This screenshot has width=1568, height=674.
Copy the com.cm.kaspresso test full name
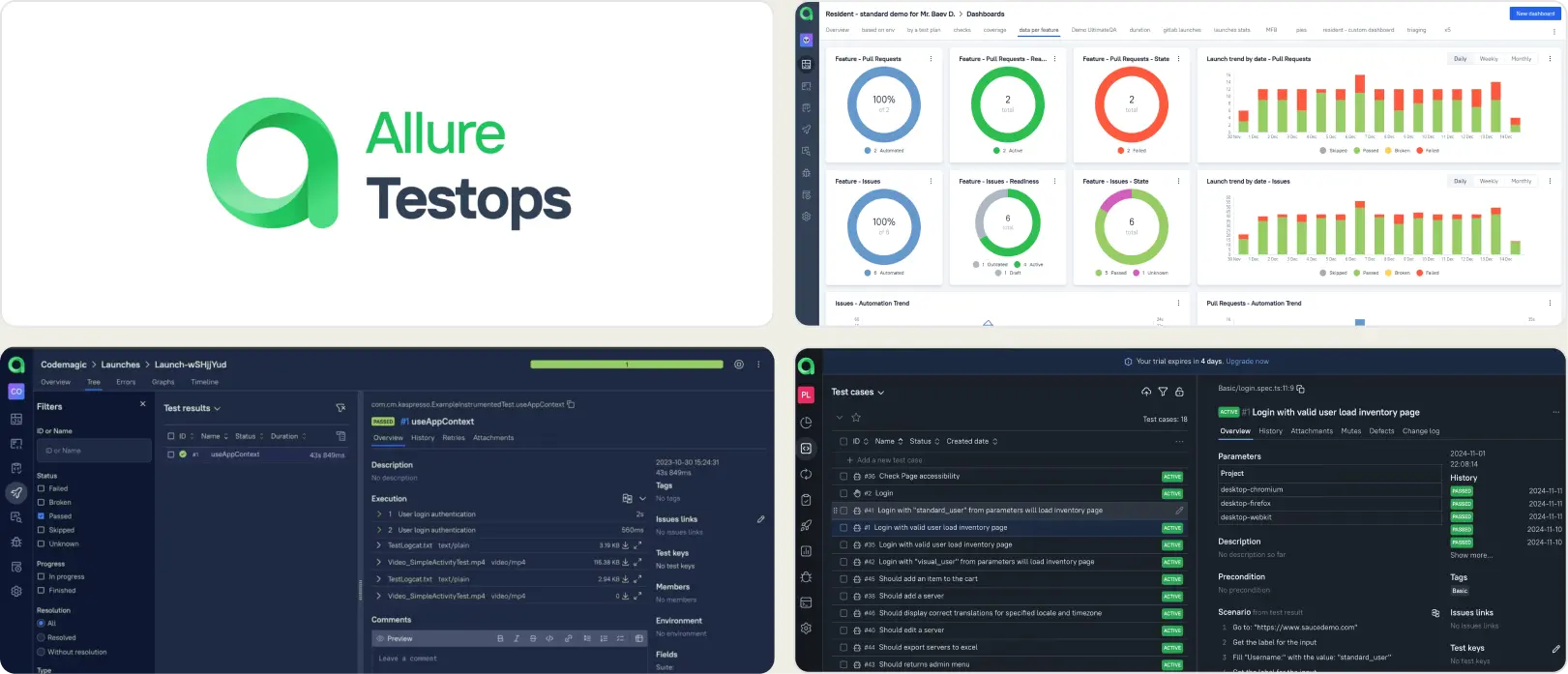click(571, 404)
